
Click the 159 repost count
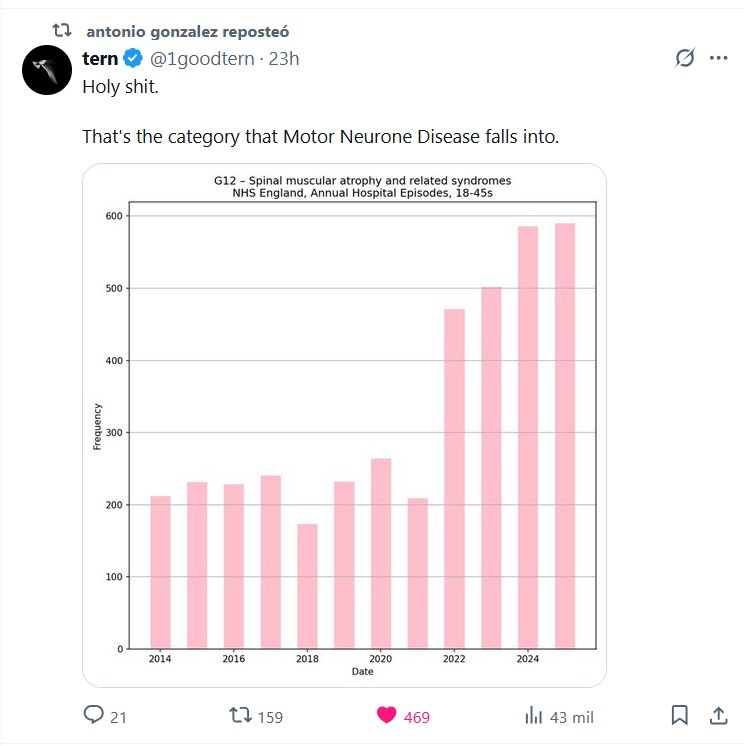coord(270,717)
